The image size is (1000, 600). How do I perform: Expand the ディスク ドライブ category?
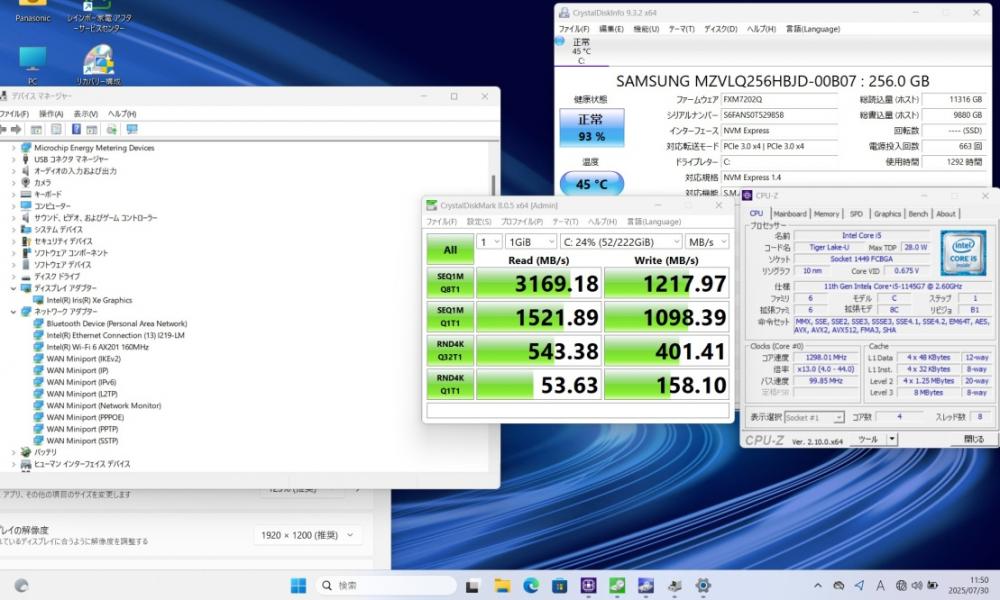point(13,277)
